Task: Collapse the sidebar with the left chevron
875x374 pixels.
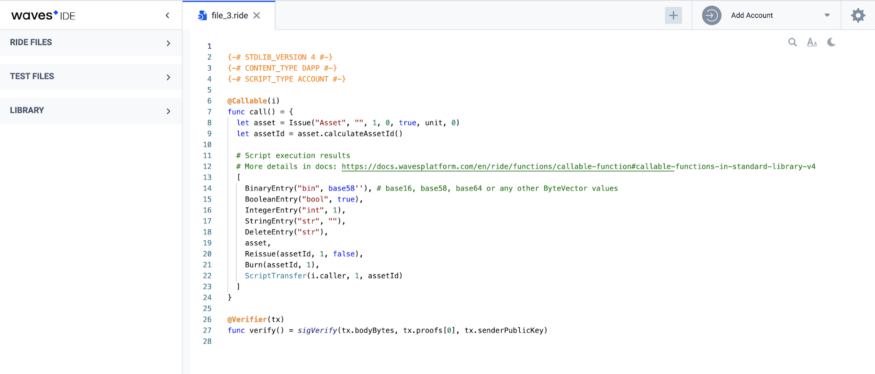Action: point(167,16)
